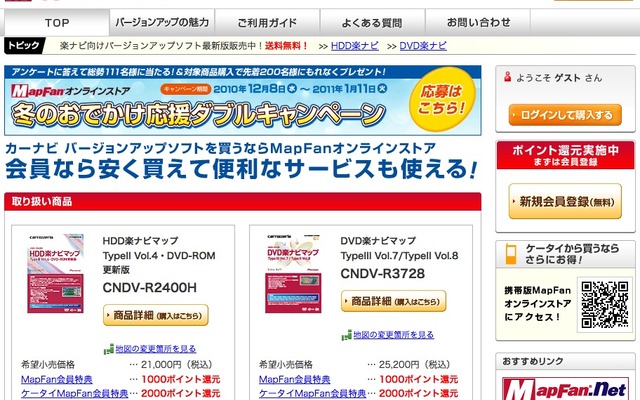The height and width of the screenshot is (400, 640).
Task: Click CNDV-R2400H model number text
Action: 149,288
